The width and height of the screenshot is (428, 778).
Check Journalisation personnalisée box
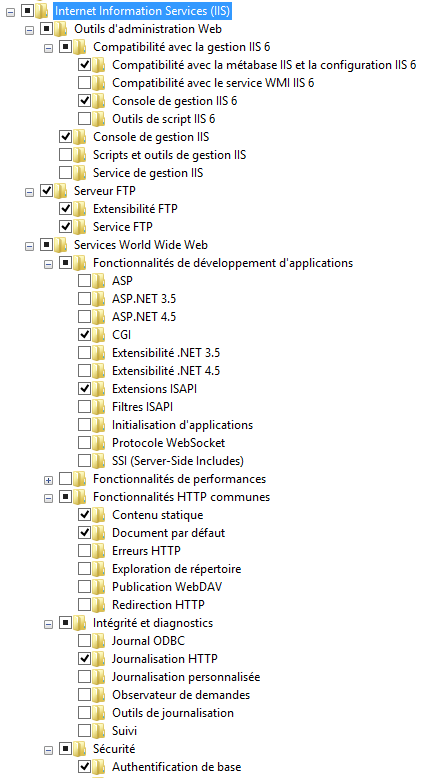click(84, 677)
